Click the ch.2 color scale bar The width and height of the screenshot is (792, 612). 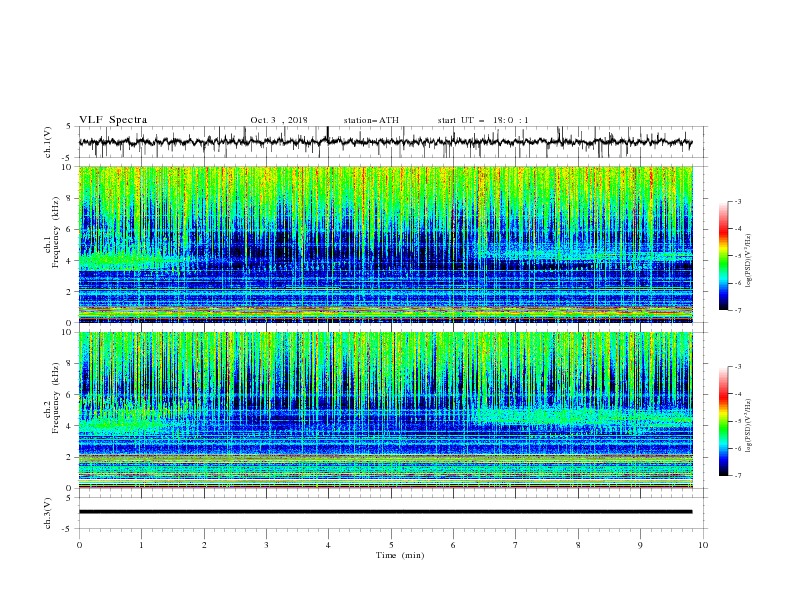coord(724,421)
